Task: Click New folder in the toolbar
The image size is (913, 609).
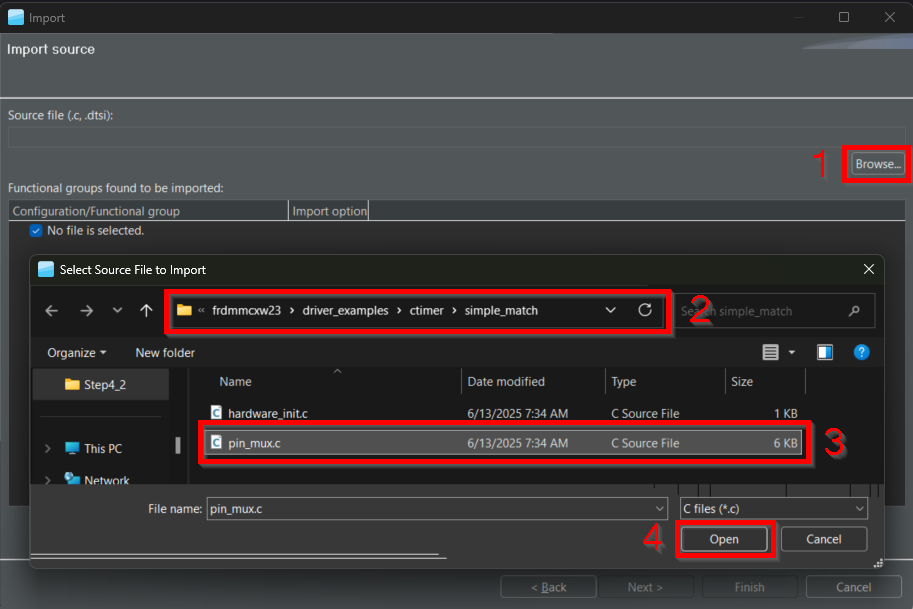Action: click(x=165, y=353)
